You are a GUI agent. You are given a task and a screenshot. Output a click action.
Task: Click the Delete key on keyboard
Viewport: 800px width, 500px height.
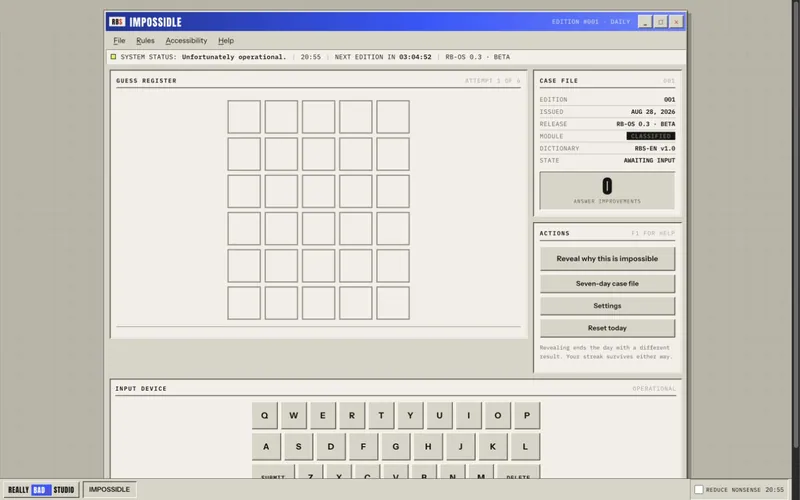[x=518, y=472]
